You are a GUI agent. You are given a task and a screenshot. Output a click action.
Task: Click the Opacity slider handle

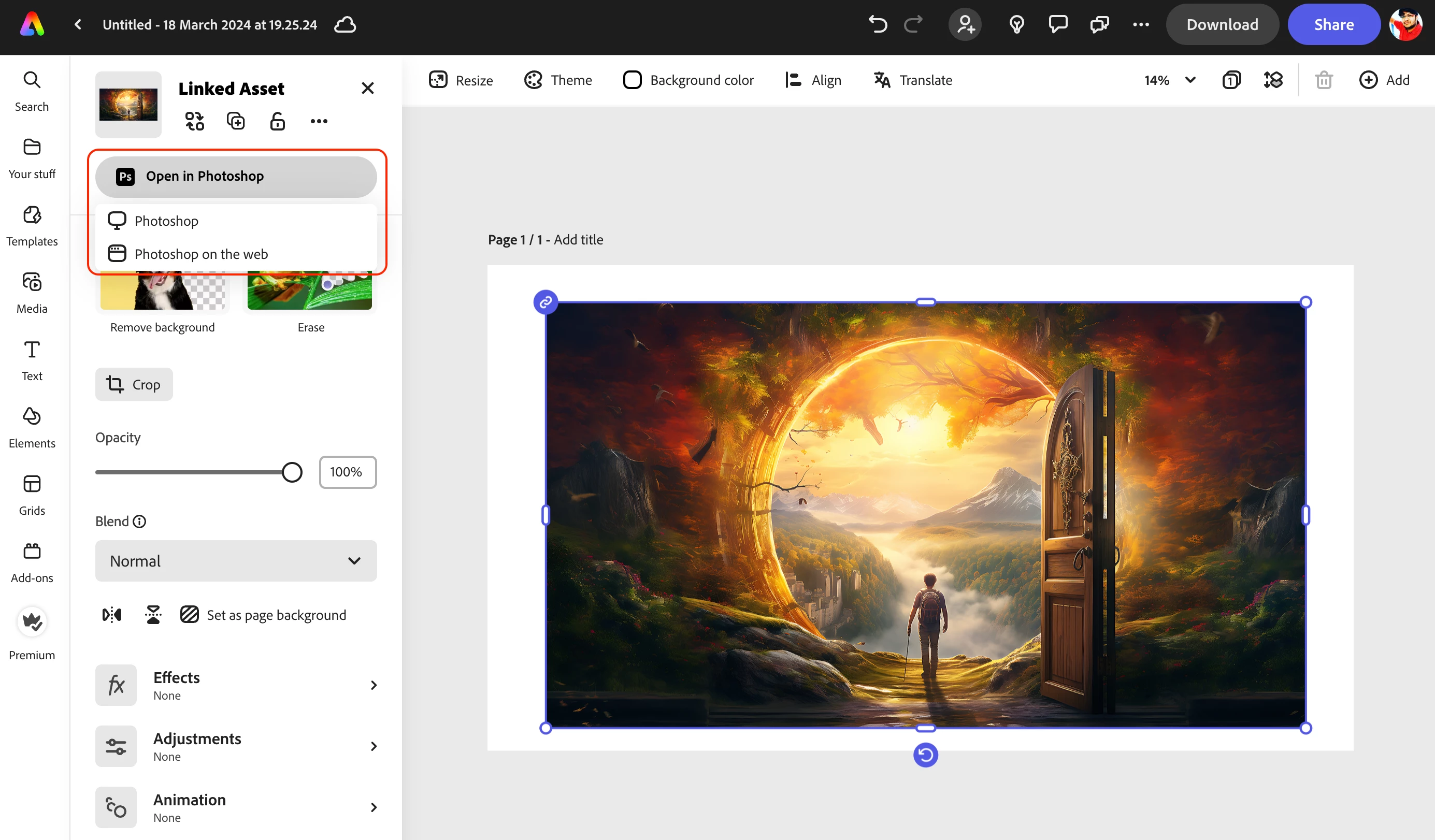(292, 472)
